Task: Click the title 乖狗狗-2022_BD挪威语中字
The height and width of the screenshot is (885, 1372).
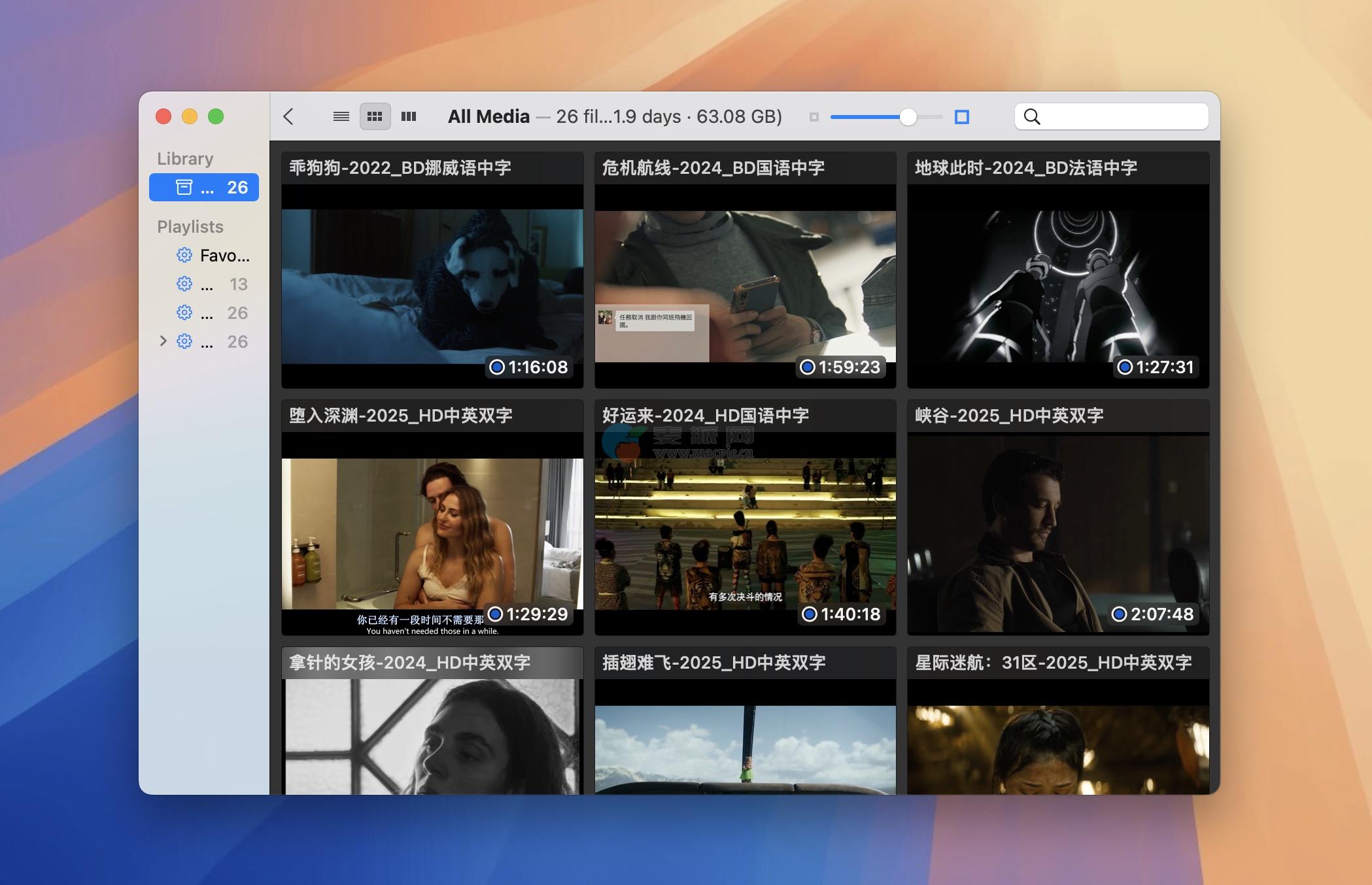Action: [x=400, y=168]
